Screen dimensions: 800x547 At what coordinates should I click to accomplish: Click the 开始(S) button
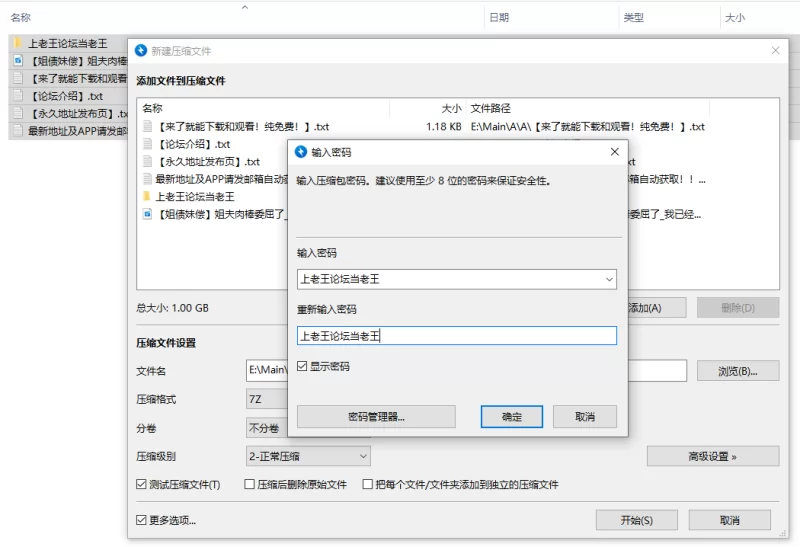(x=637, y=520)
